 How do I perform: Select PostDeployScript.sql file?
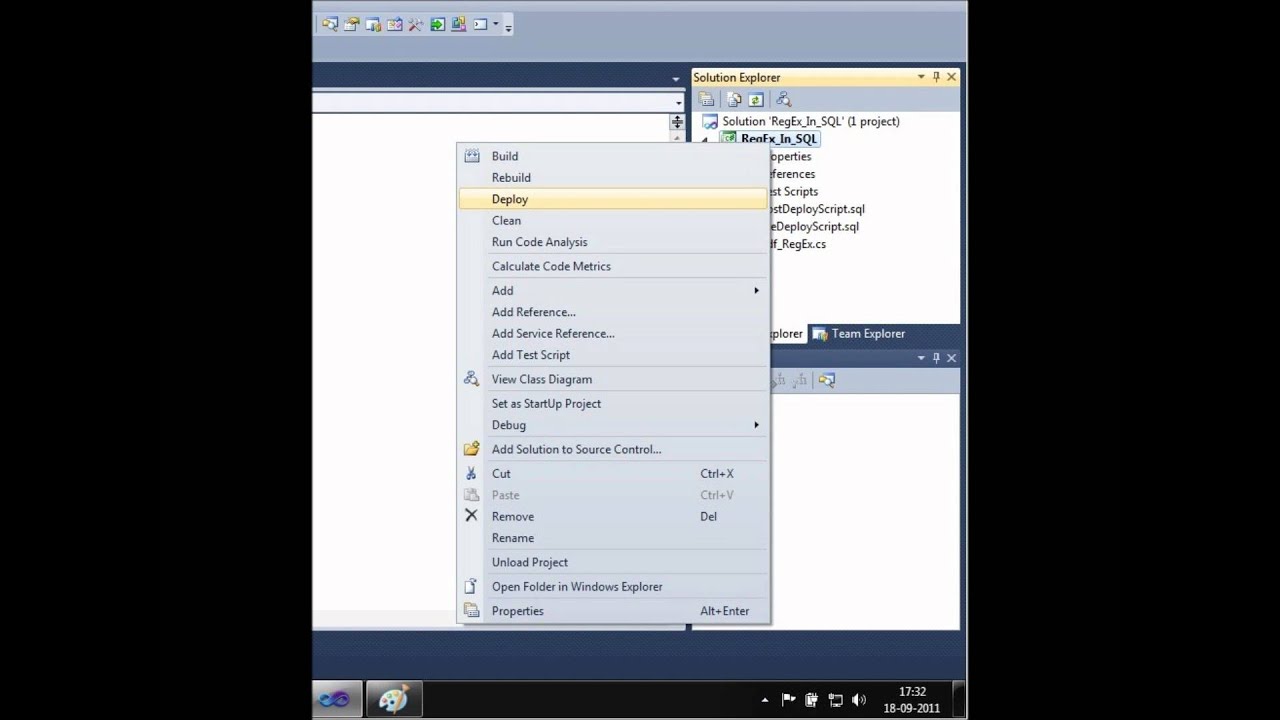click(x=817, y=209)
